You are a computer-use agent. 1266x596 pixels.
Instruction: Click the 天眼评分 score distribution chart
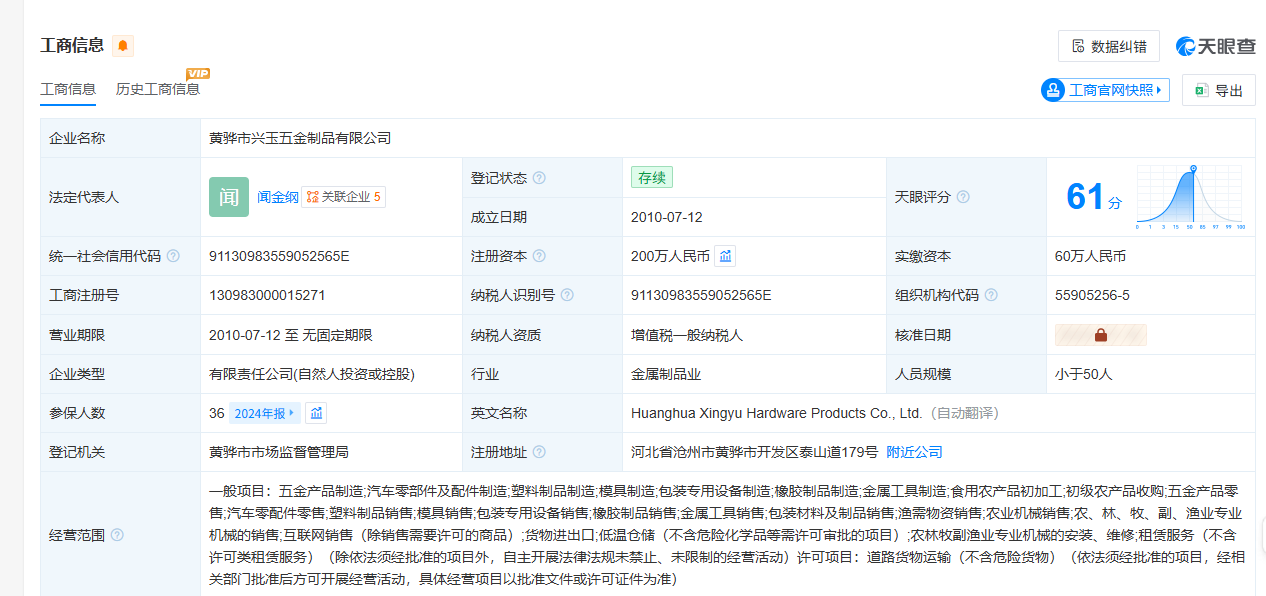click(1190, 198)
